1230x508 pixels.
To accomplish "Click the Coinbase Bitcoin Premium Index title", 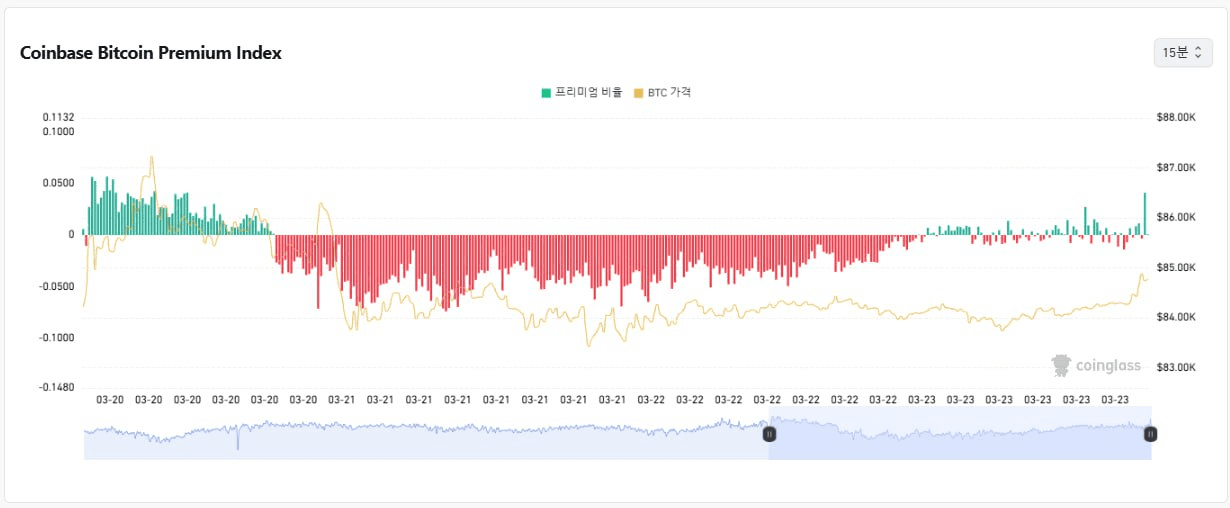I will tap(151, 53).
